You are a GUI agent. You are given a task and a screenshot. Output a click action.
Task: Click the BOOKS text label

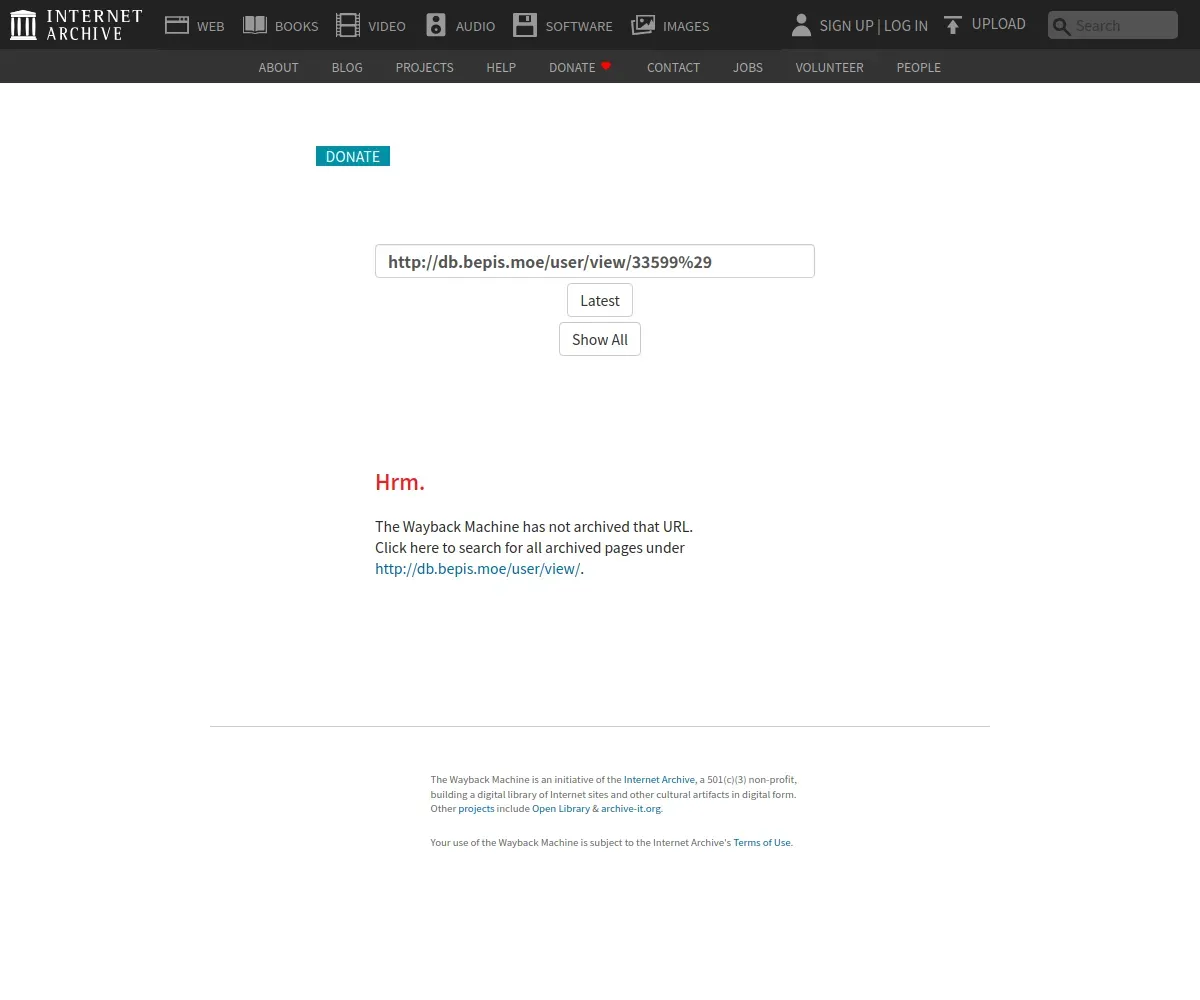[x=296, y=26]
